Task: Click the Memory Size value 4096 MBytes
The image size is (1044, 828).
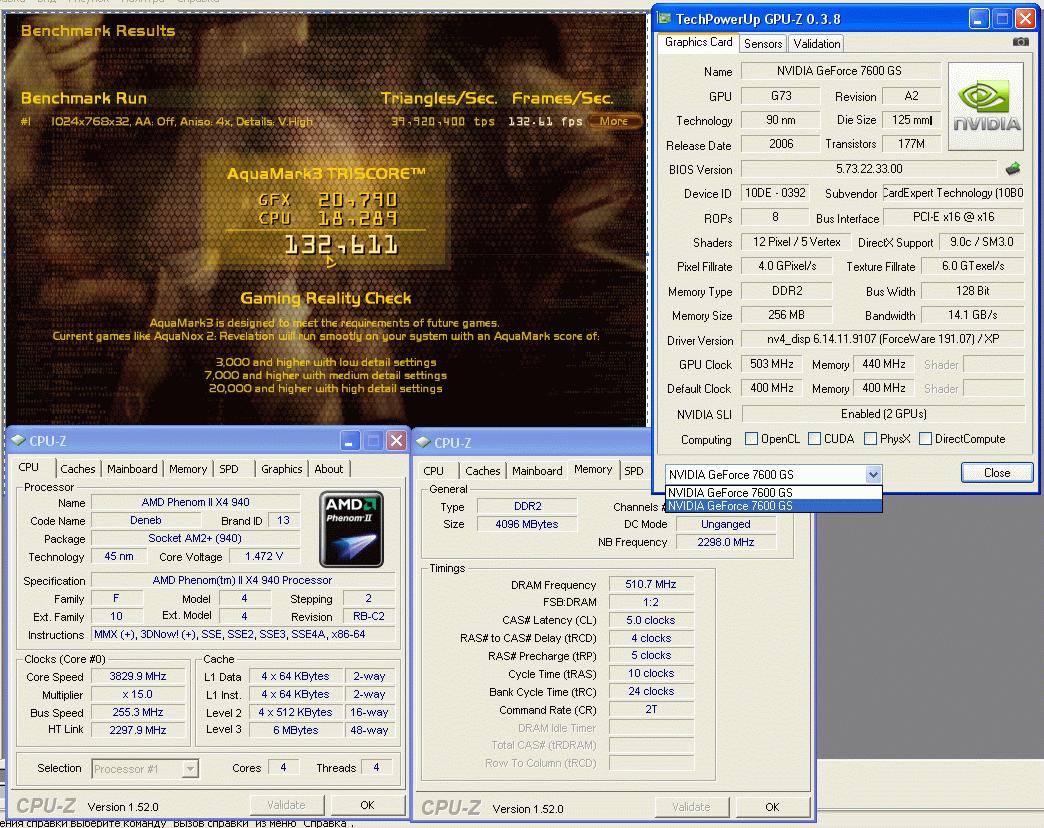Action: pos(526,524)
